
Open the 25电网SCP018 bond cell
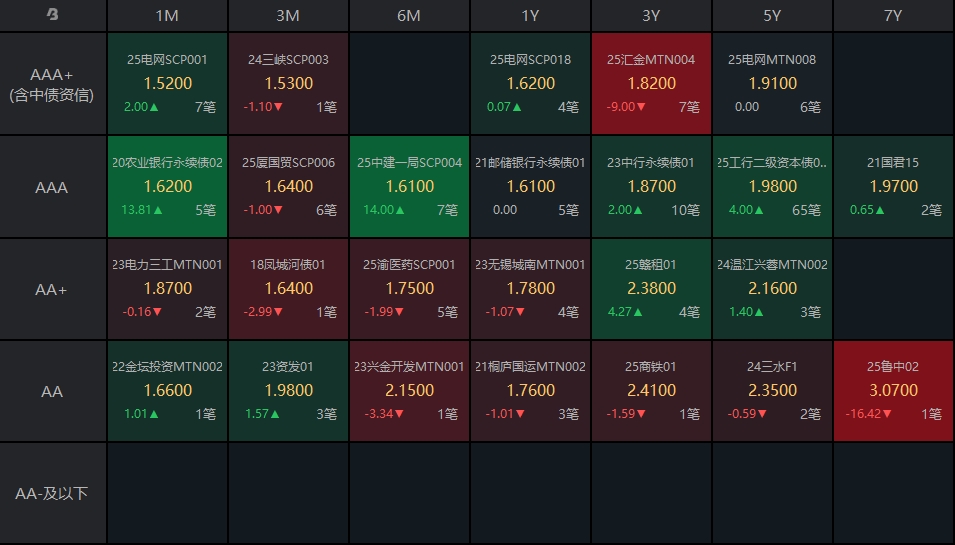pyautogui.click(x=530, y=83)
